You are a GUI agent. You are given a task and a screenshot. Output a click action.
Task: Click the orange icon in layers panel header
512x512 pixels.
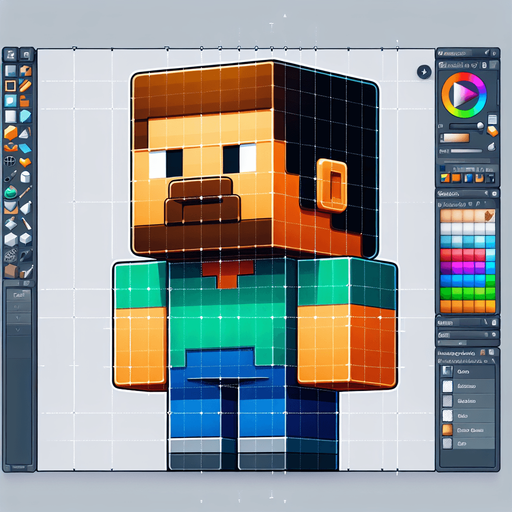(482, 352)
